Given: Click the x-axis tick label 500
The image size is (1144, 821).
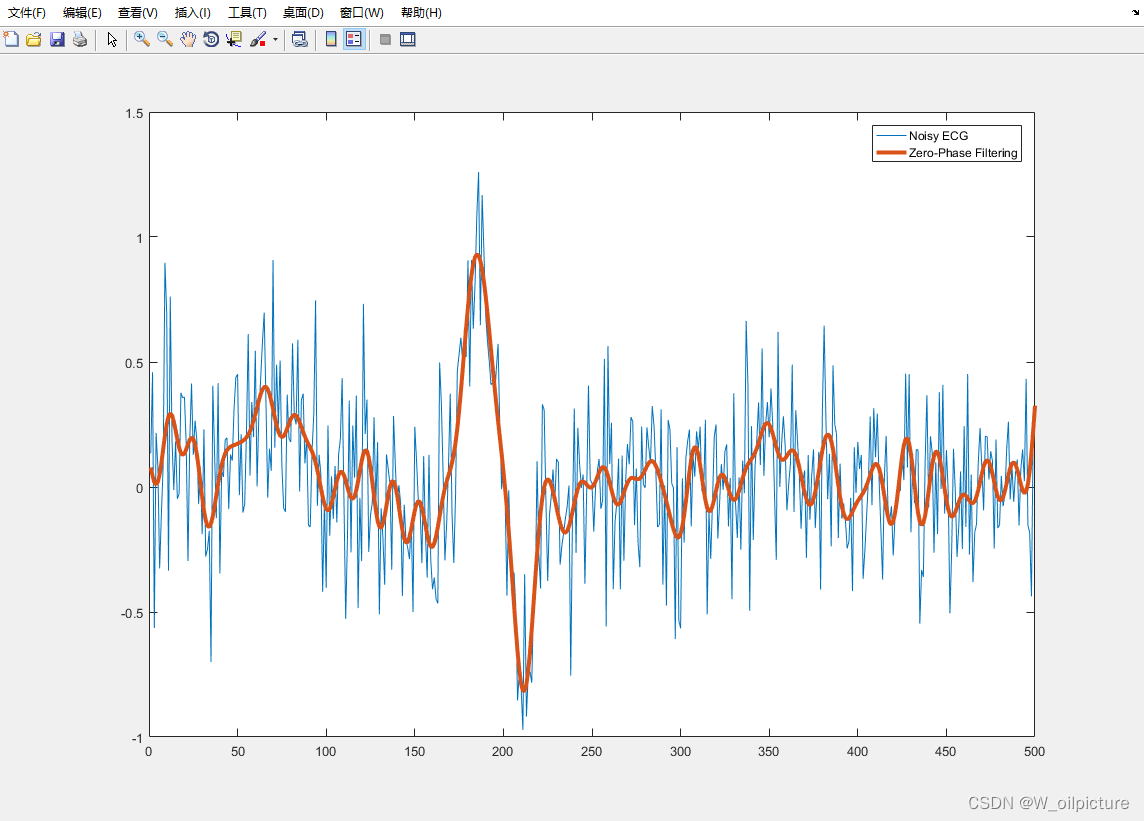Looking at the screenshot, I should [x=1034, y=752].
